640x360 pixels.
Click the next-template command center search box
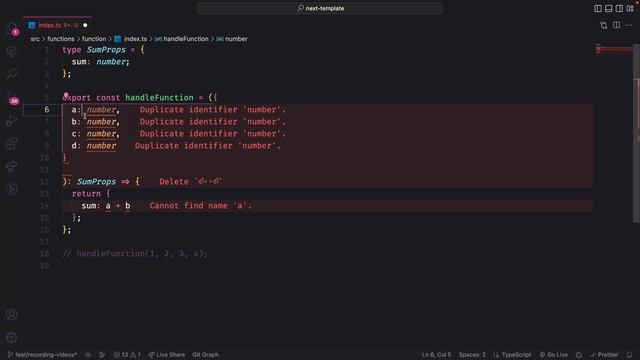click(320, 8)
